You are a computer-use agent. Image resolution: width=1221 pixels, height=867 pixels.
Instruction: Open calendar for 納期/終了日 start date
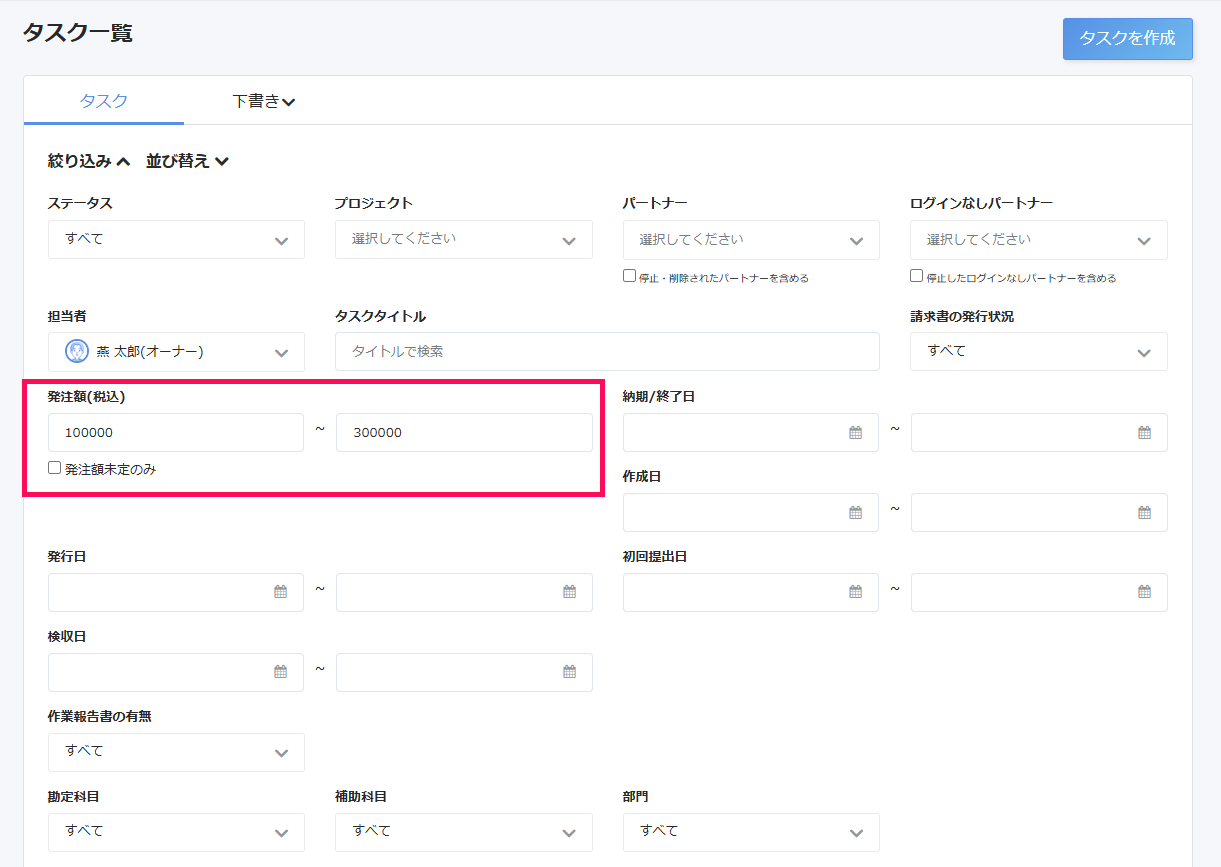[x=855, y=433]
